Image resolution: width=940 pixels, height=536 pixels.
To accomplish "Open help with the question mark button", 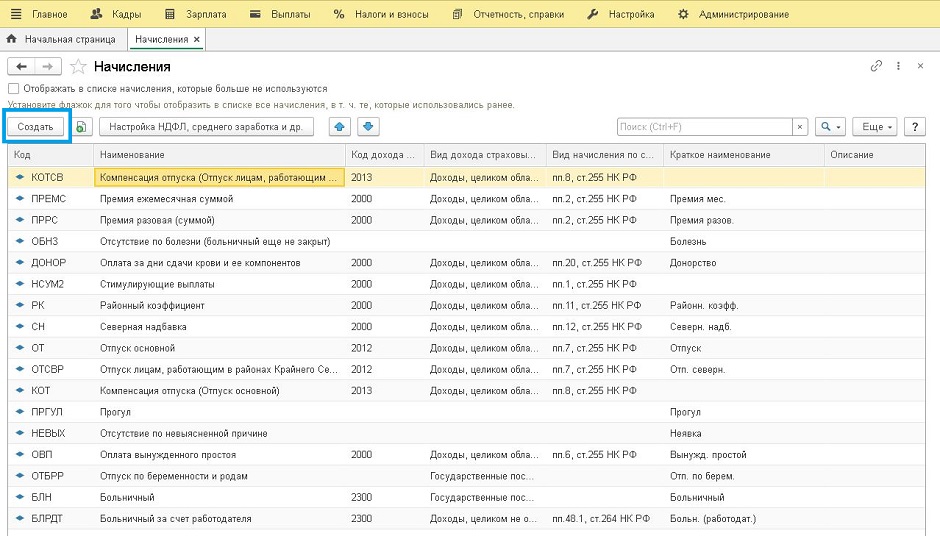I will tap(913, 127).
